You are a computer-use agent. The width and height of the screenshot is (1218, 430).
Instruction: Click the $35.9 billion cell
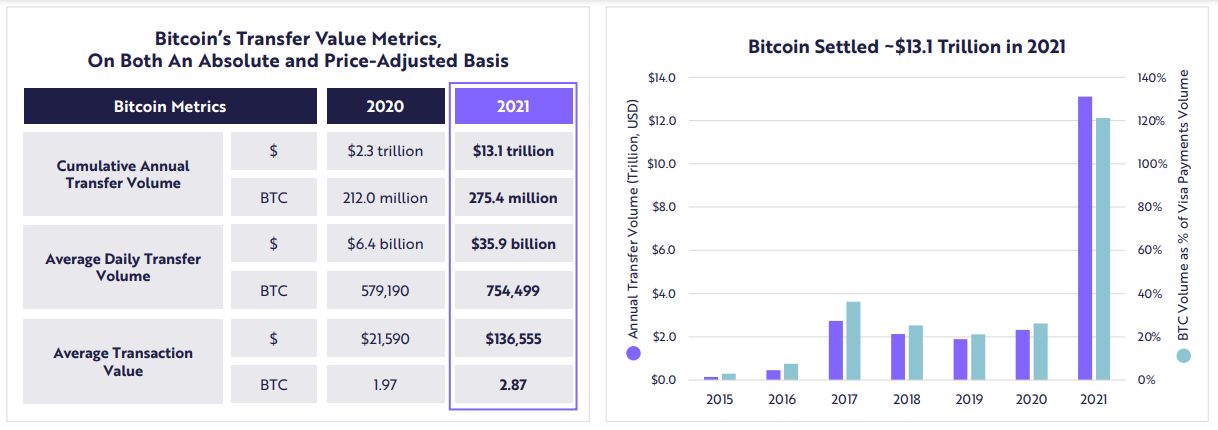513,244
